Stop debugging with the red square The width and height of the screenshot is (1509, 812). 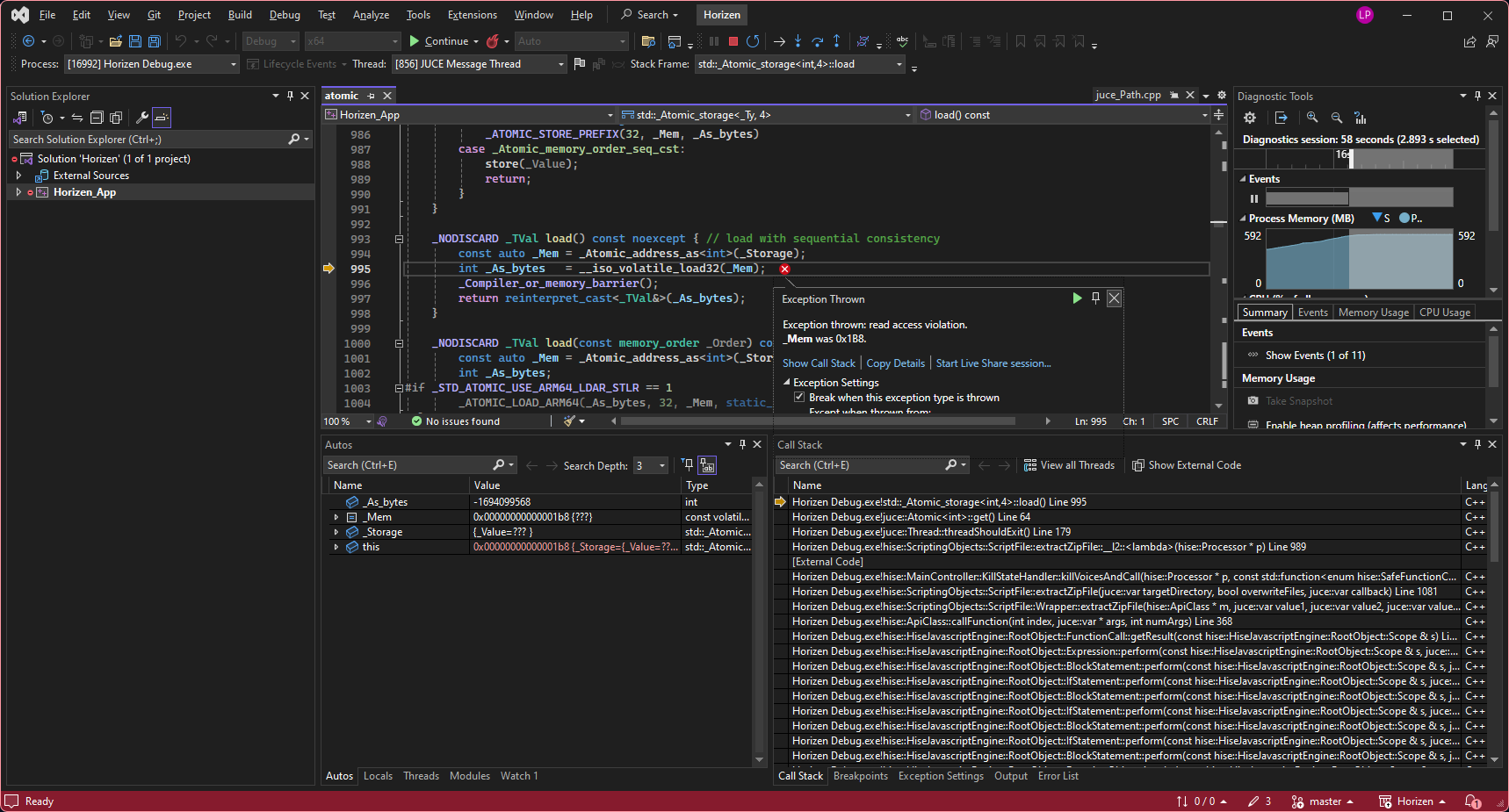point(733,41)
